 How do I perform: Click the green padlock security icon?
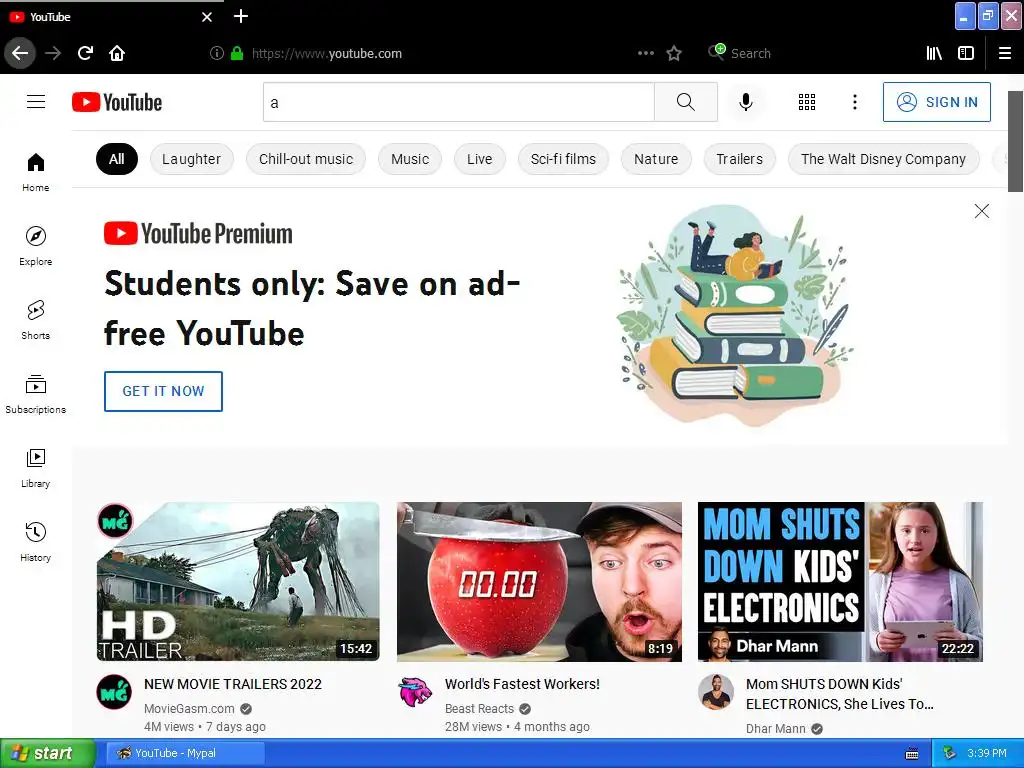(237, 53)
